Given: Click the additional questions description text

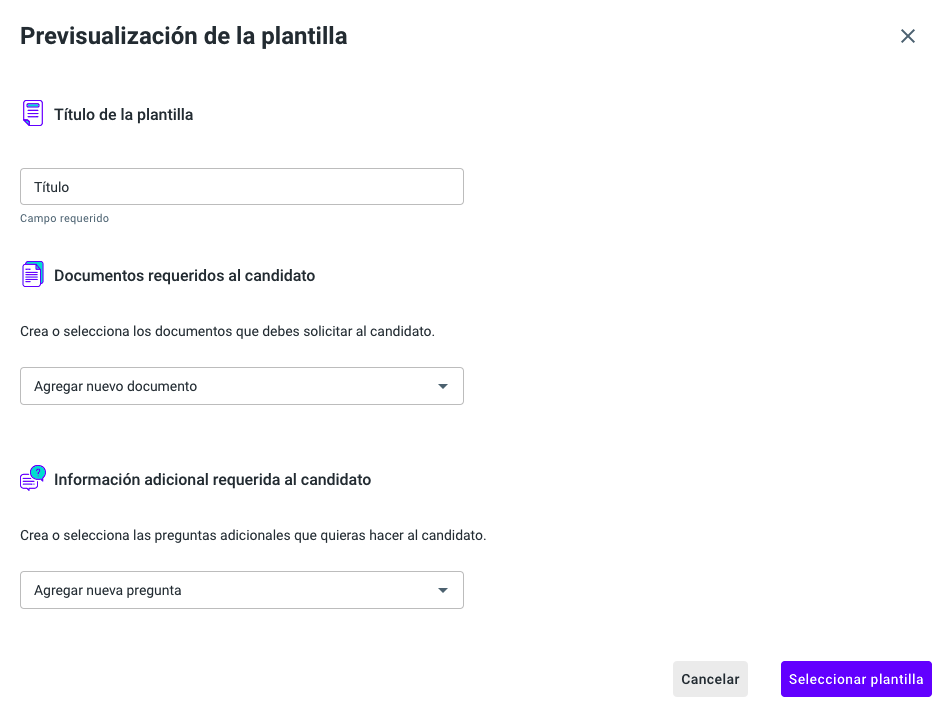Looking at the screenshot, I should [x=253, y=535].
